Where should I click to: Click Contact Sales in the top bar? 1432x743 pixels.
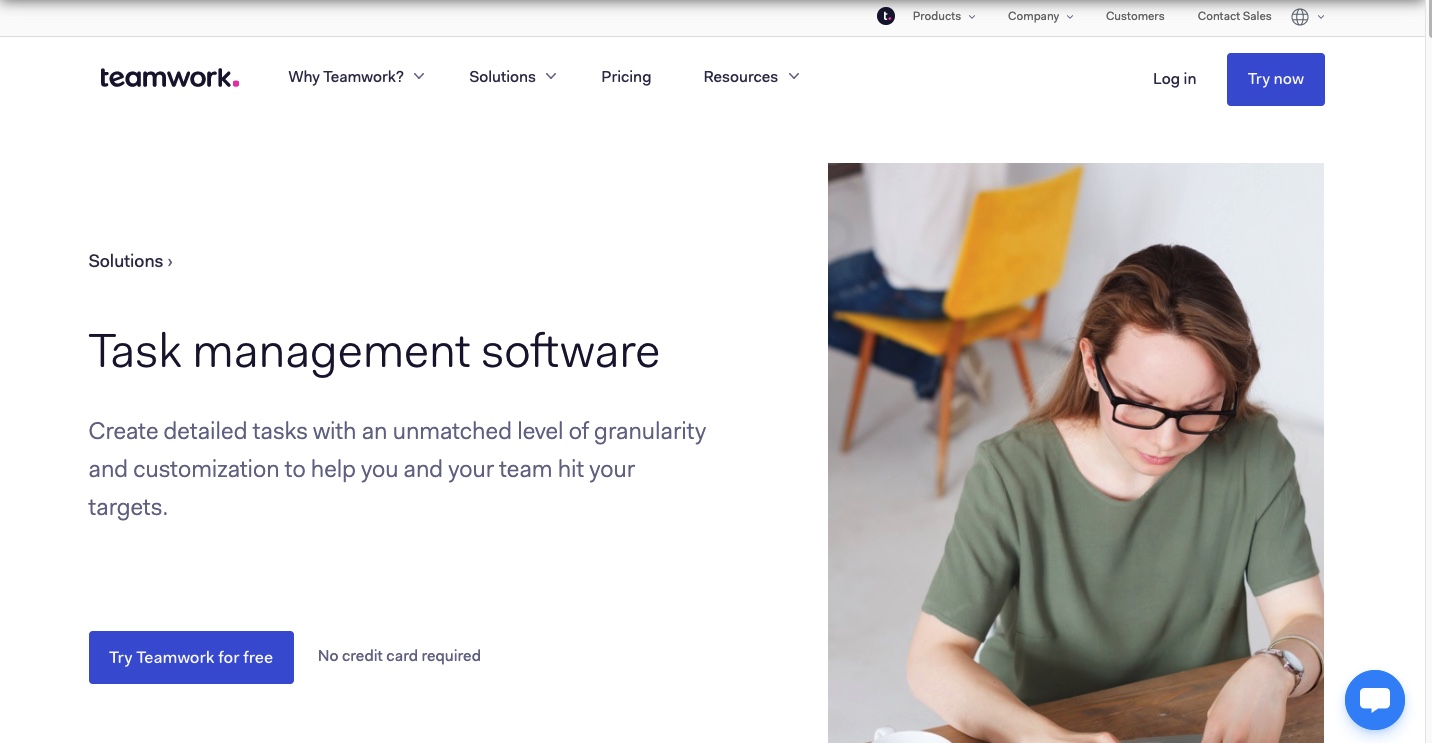click(1234, 16)
